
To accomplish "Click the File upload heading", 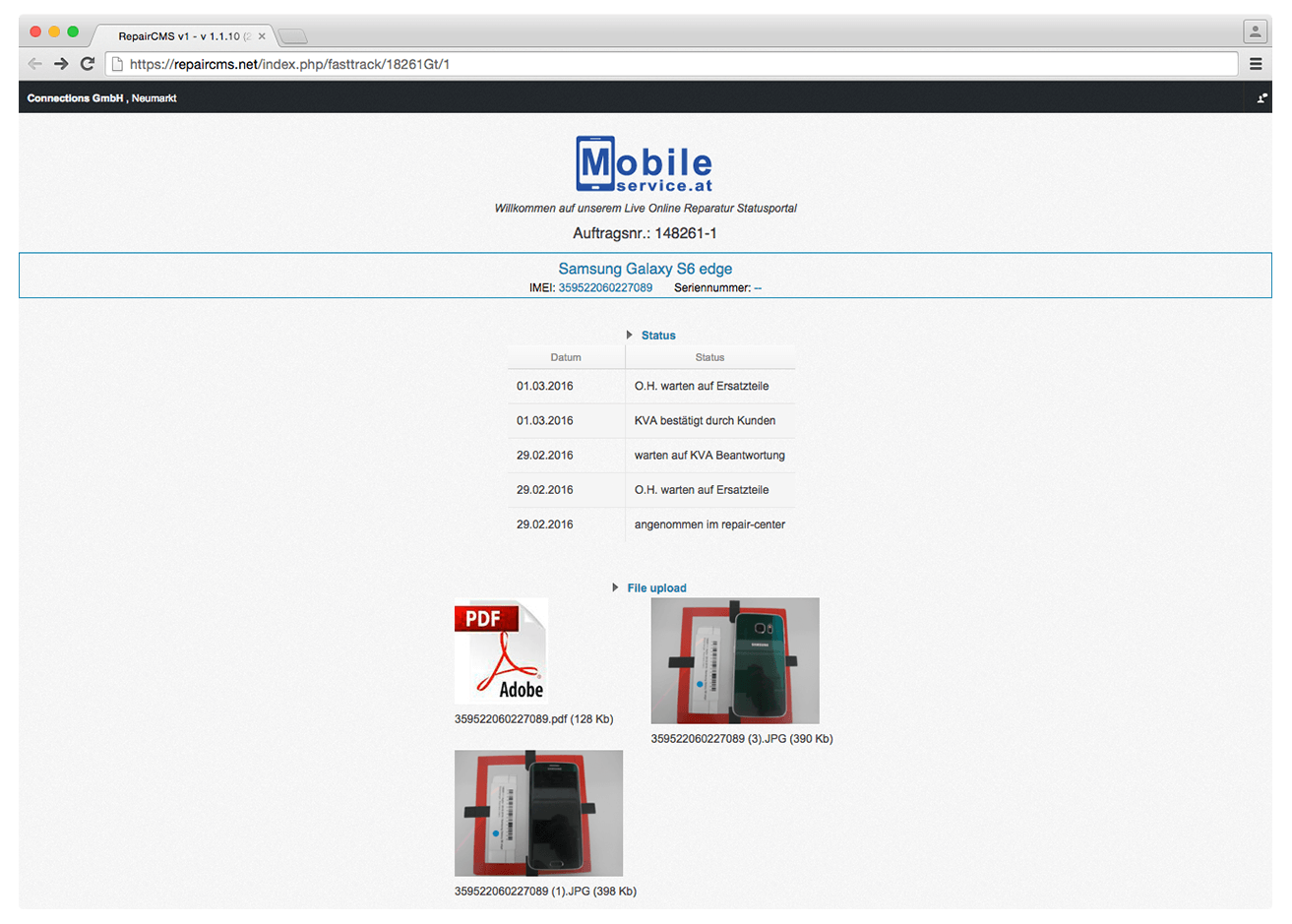I will coord(656,588).
